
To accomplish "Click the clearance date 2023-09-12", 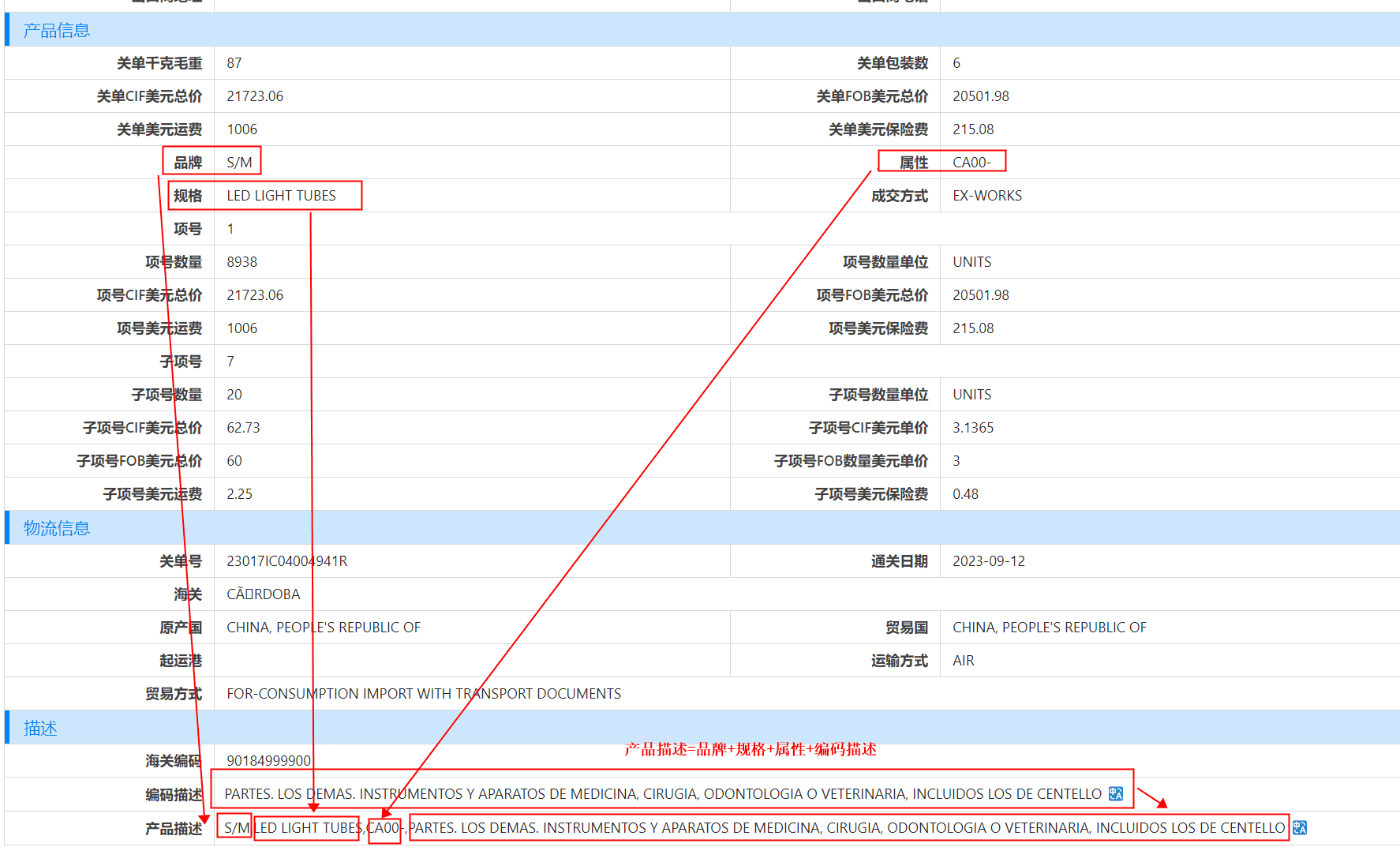I will click(x=989, y=560).
